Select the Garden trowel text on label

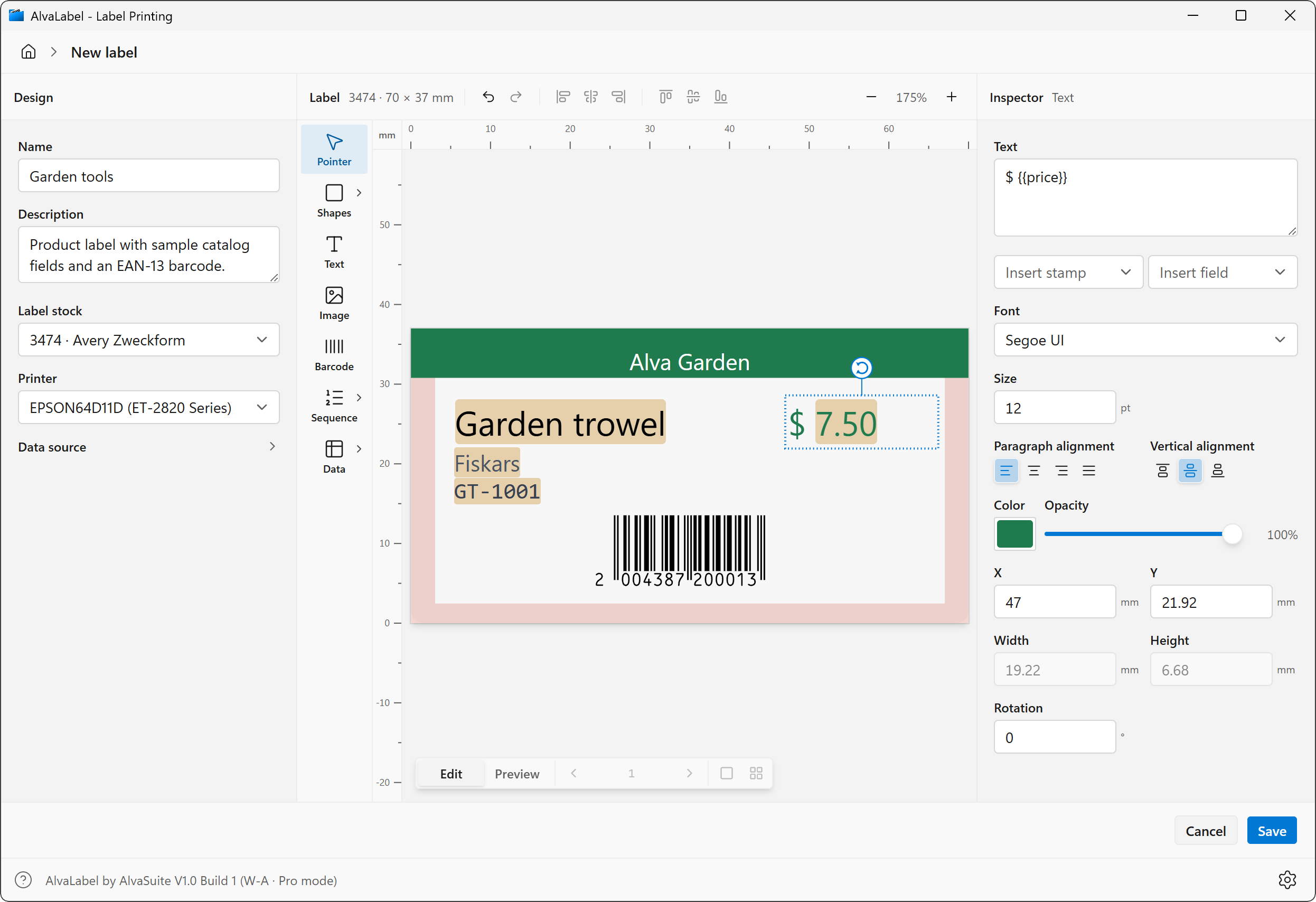pyautogui.click(x=560, y=423)
